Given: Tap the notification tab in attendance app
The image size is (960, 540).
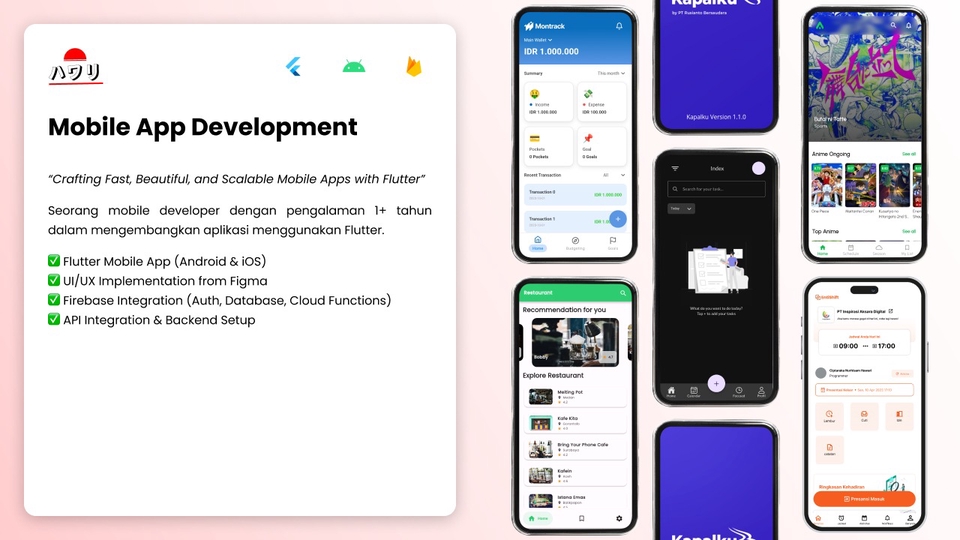Looking at the screenshot, I should coord(887,519).
